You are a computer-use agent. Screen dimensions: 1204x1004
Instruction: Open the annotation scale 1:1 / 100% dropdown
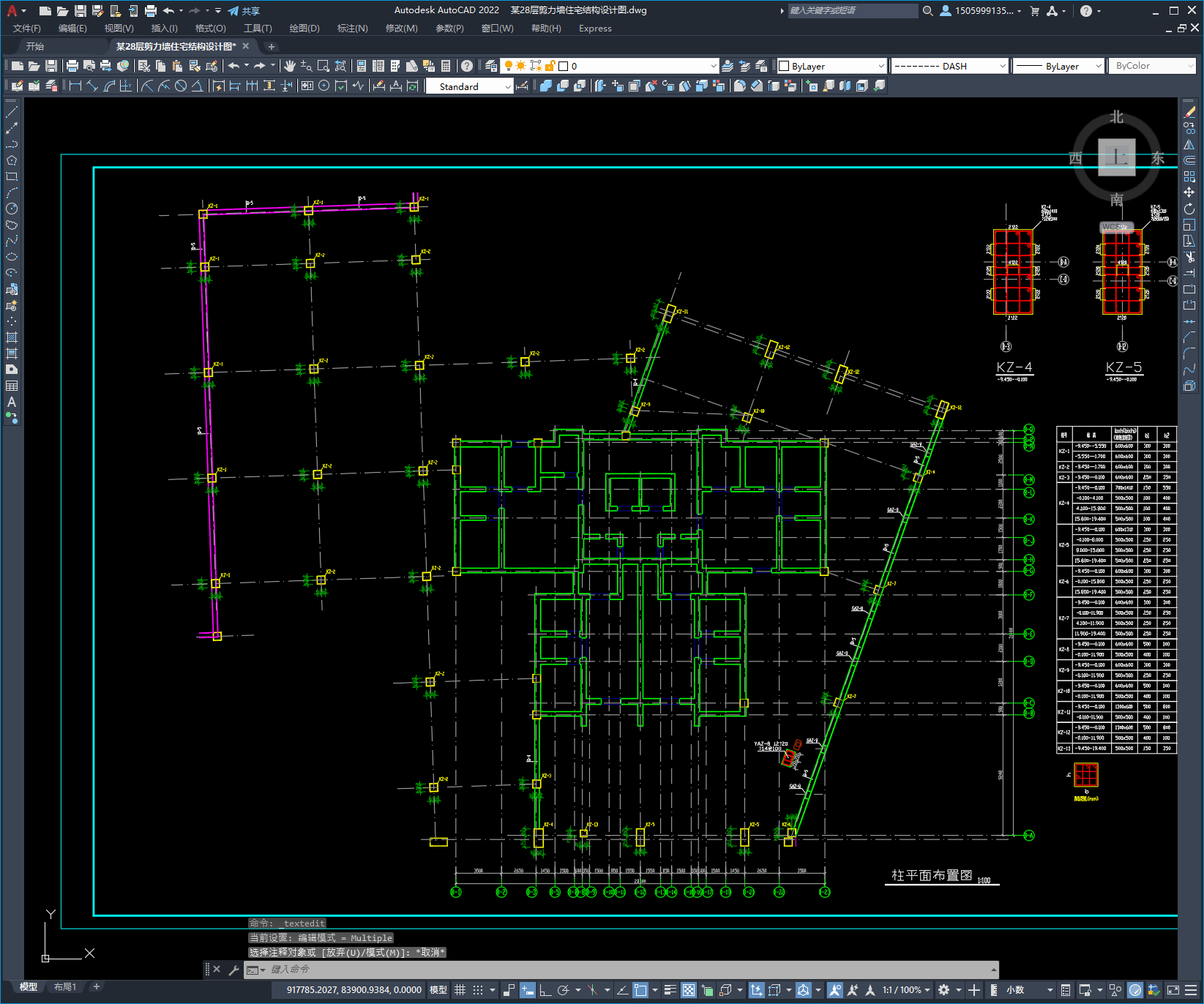click(x=906, y=990)
